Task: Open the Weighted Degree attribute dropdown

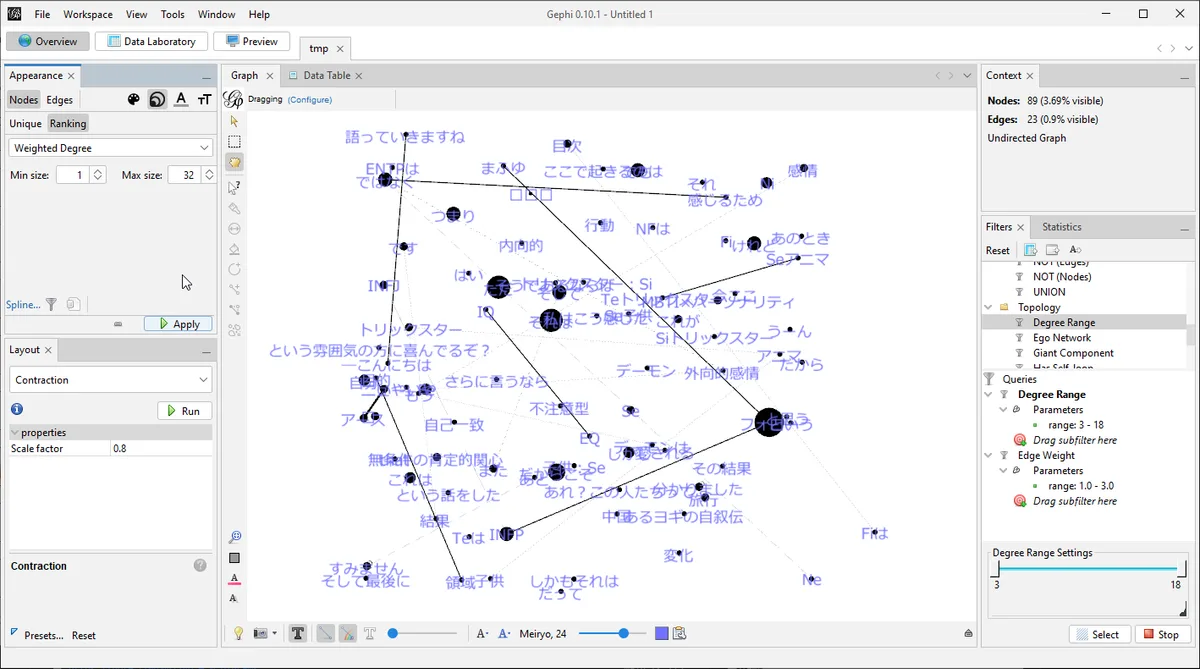Action: click(110, 148)
